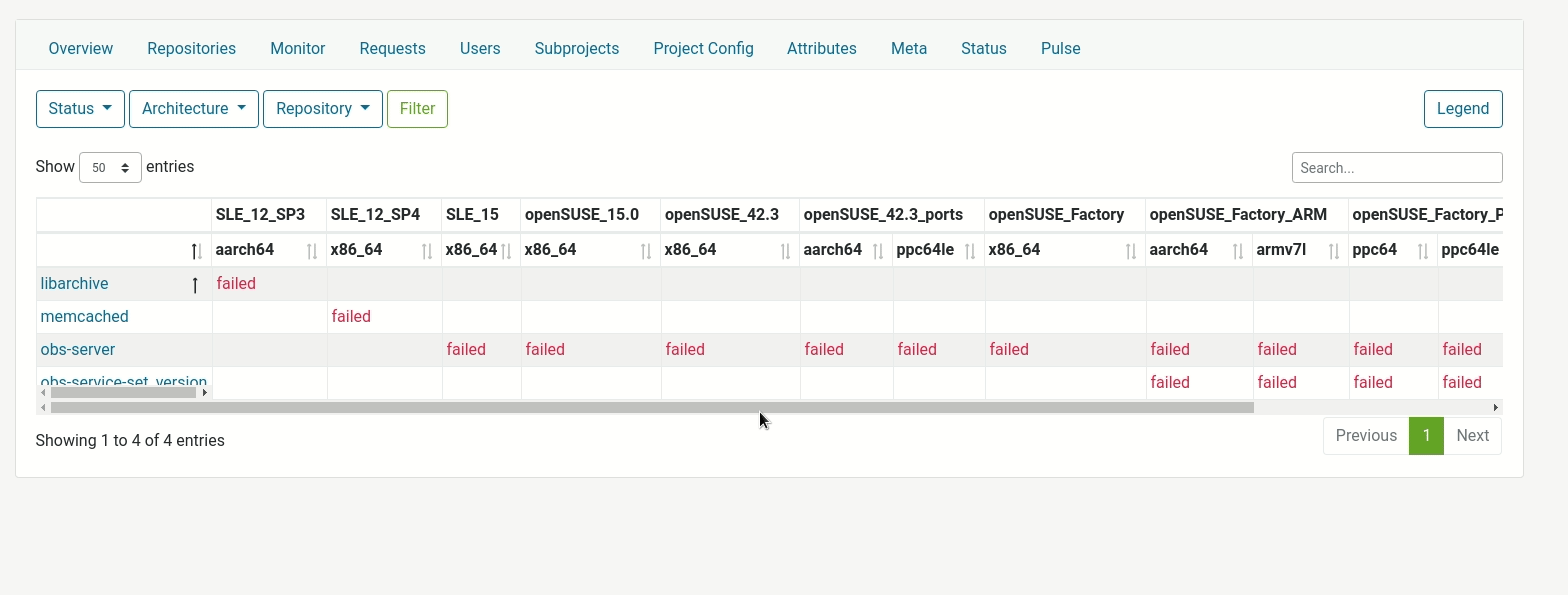Sort the openSUSE_15.0 x86_64 column
Screen dimensions: 1568x595
coord(646,251)
